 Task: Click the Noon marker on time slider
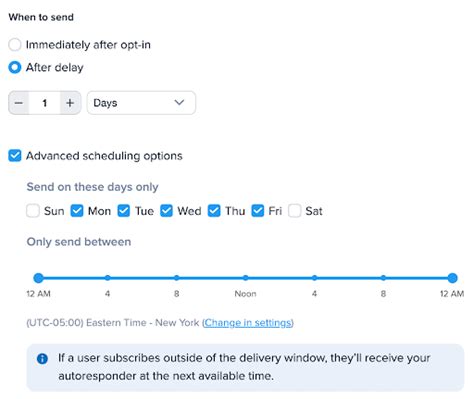[246, 278]
